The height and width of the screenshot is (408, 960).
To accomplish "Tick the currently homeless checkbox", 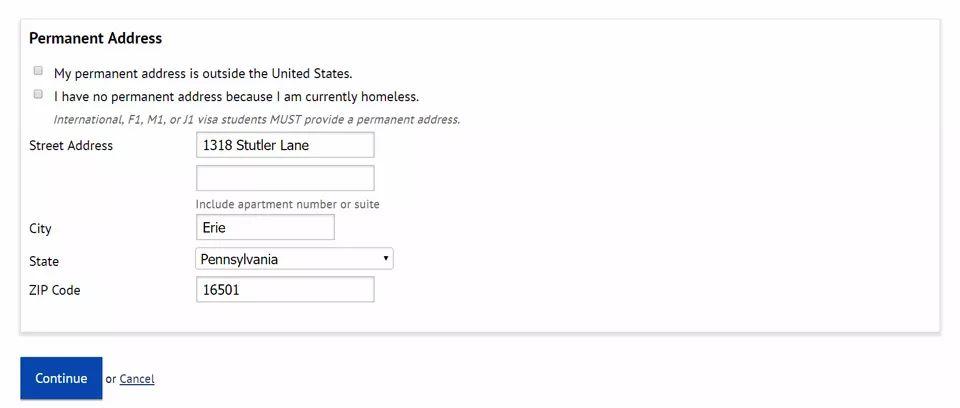I will pos(38,95).
